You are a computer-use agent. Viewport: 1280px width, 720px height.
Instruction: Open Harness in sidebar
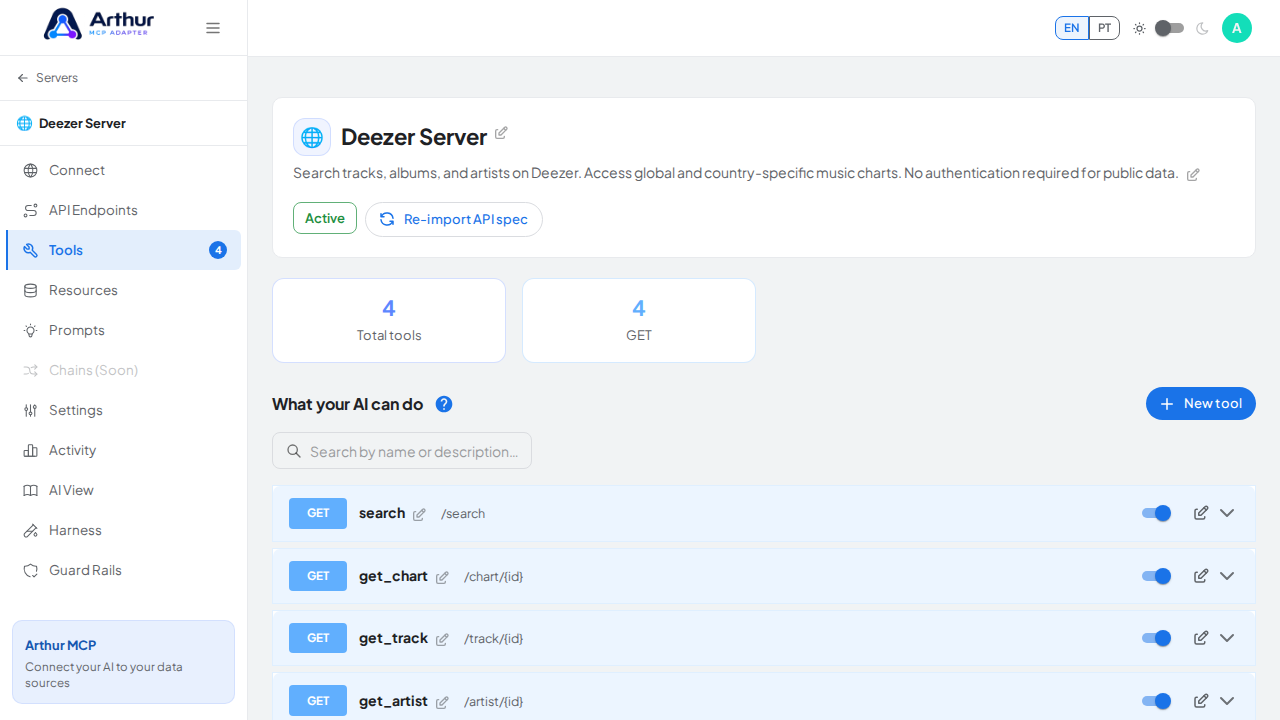[123, 530]
